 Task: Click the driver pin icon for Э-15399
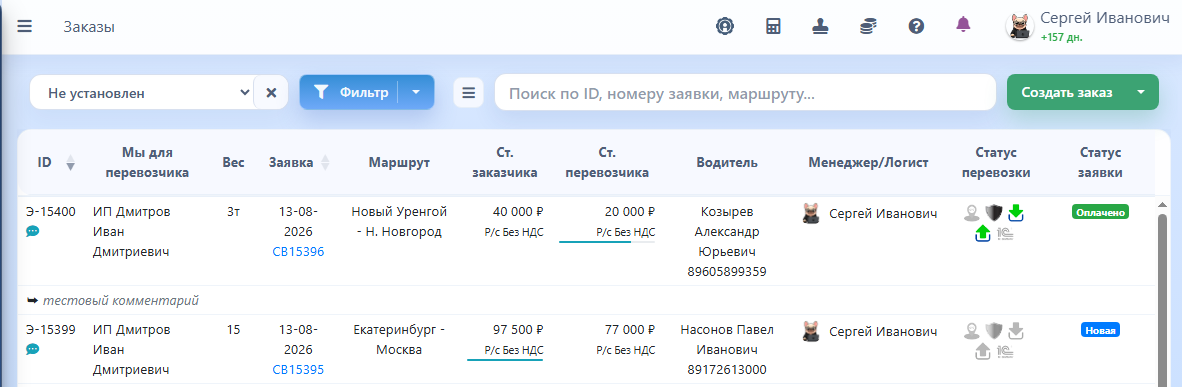972,330
